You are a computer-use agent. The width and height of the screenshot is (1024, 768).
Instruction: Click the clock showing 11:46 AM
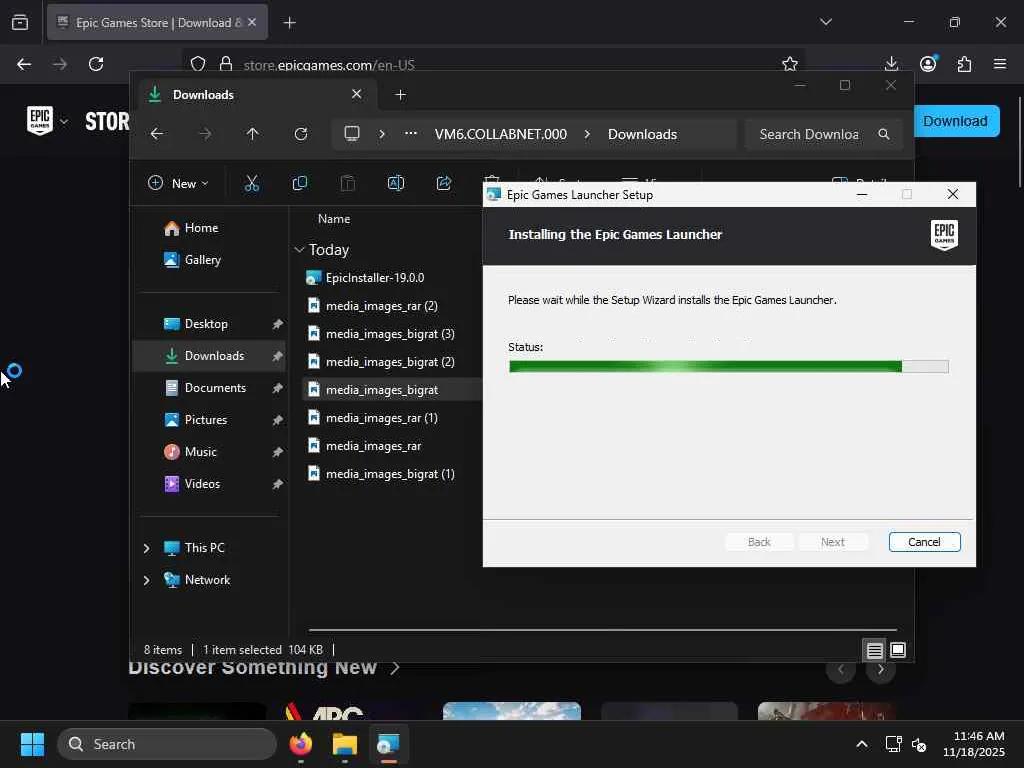click(978, 736)
